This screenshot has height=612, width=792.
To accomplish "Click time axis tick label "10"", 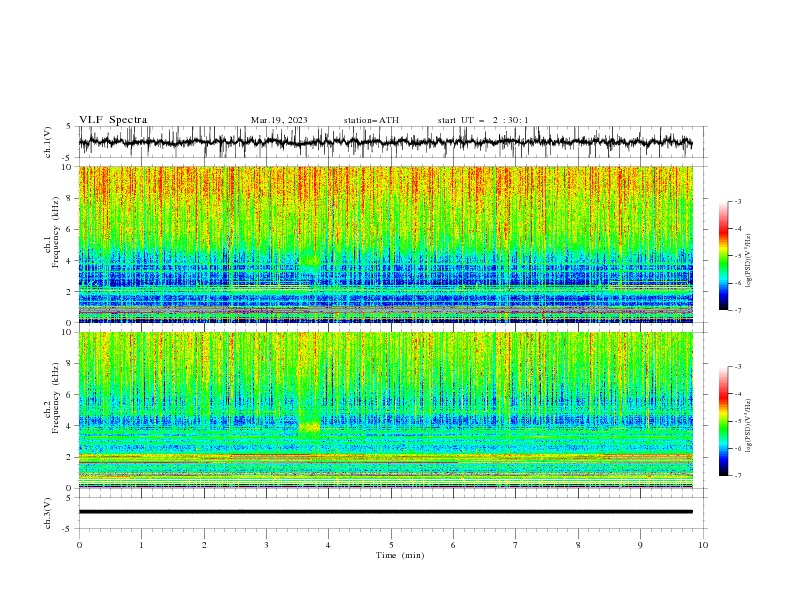I will (703, 545).
